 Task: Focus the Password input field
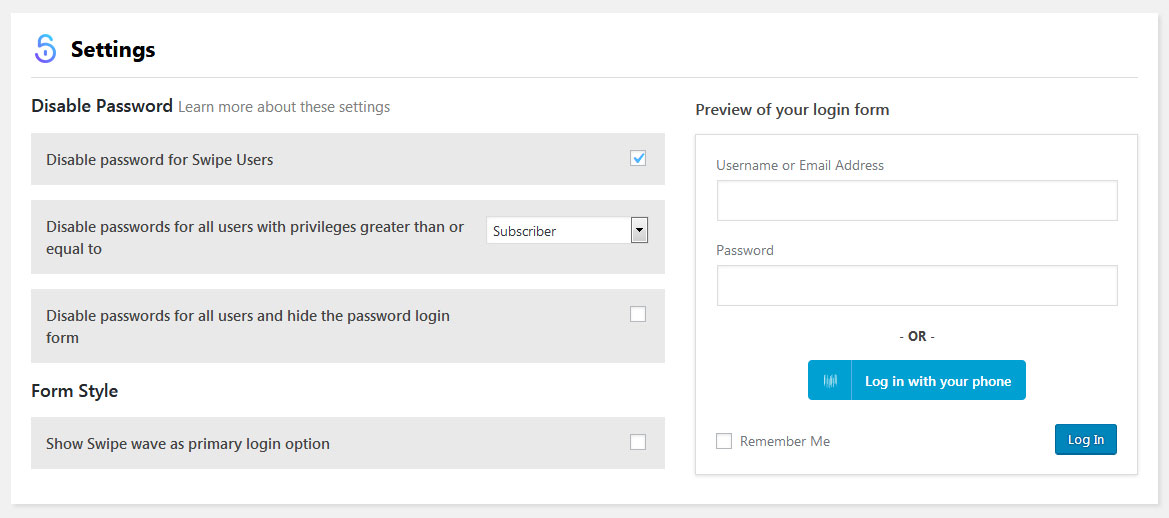click(x=917, y=285)
